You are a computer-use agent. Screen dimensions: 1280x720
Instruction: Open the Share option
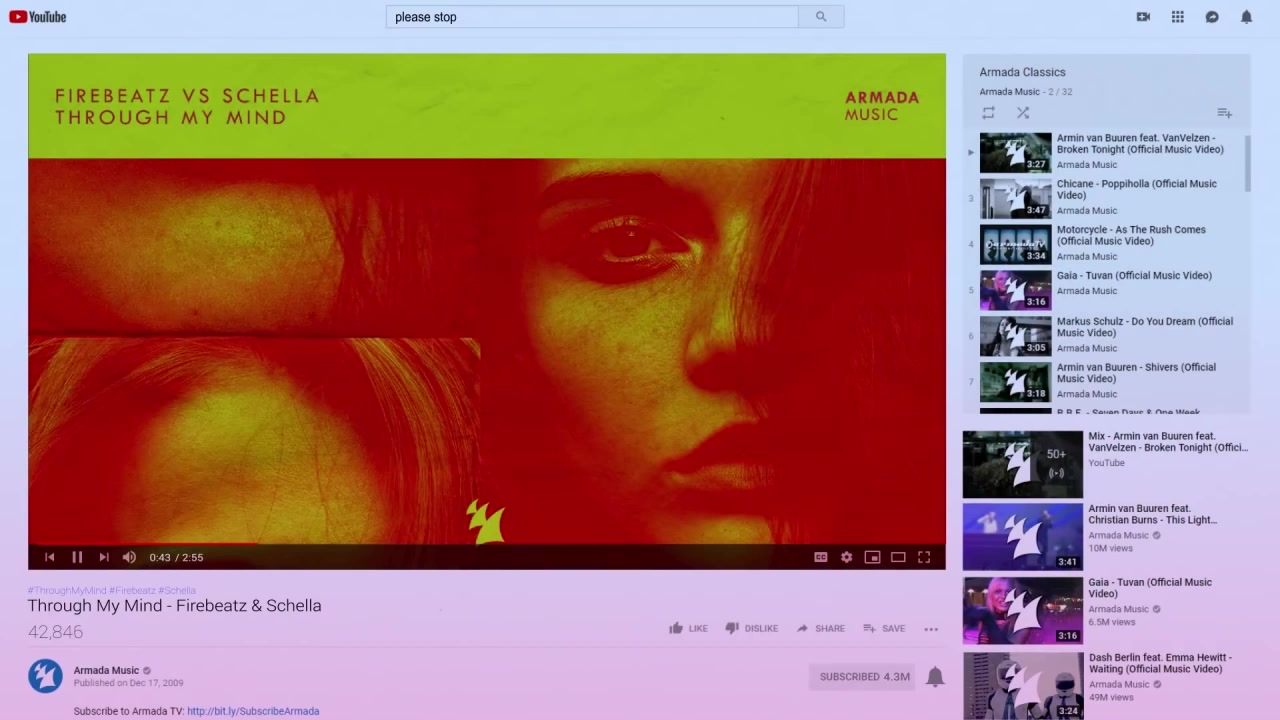click(x=821, y=628)
